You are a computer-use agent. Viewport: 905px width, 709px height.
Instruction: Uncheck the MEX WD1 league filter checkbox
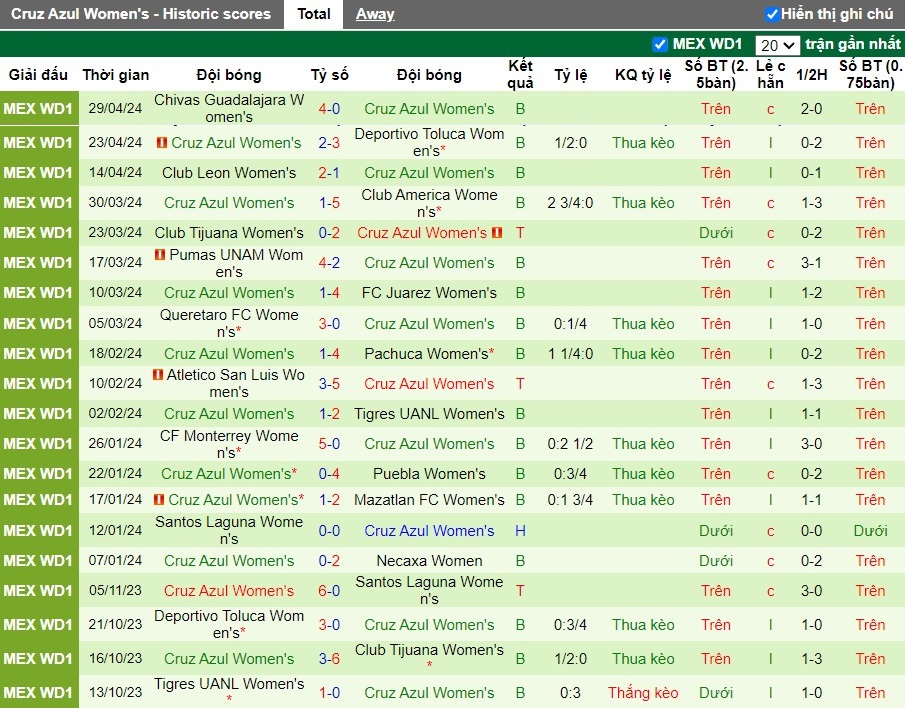click(660, 44)
